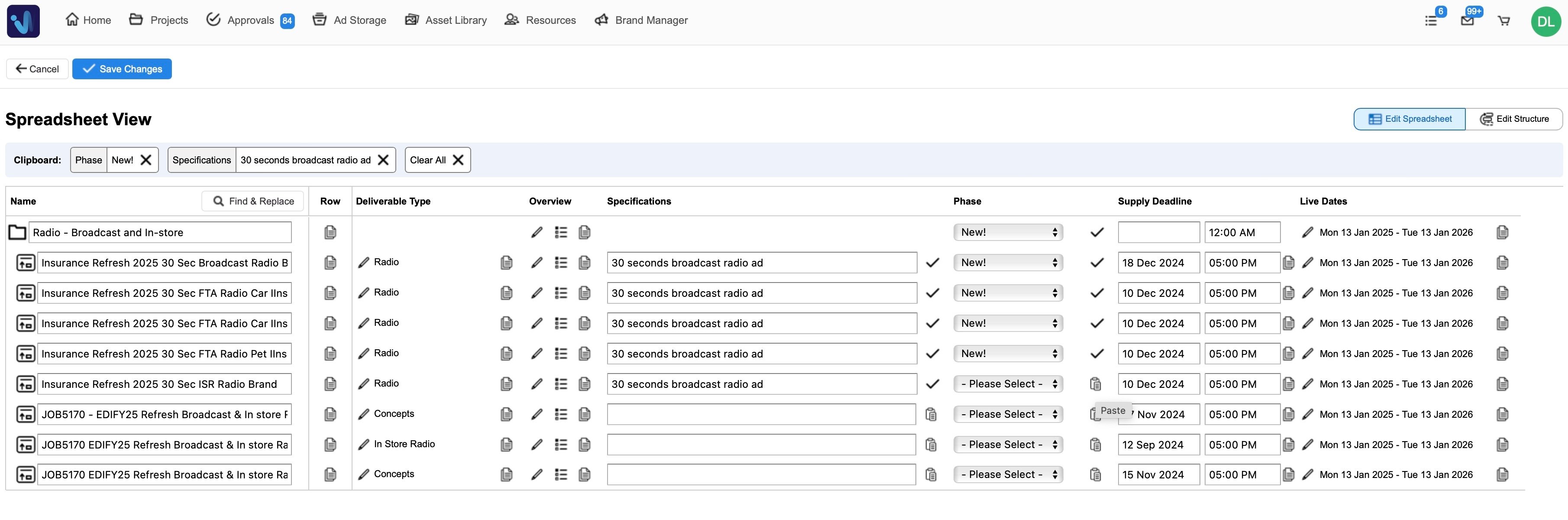Open Find & Replace search
This screenshot has width=1568, height=520.
point(252,201)
